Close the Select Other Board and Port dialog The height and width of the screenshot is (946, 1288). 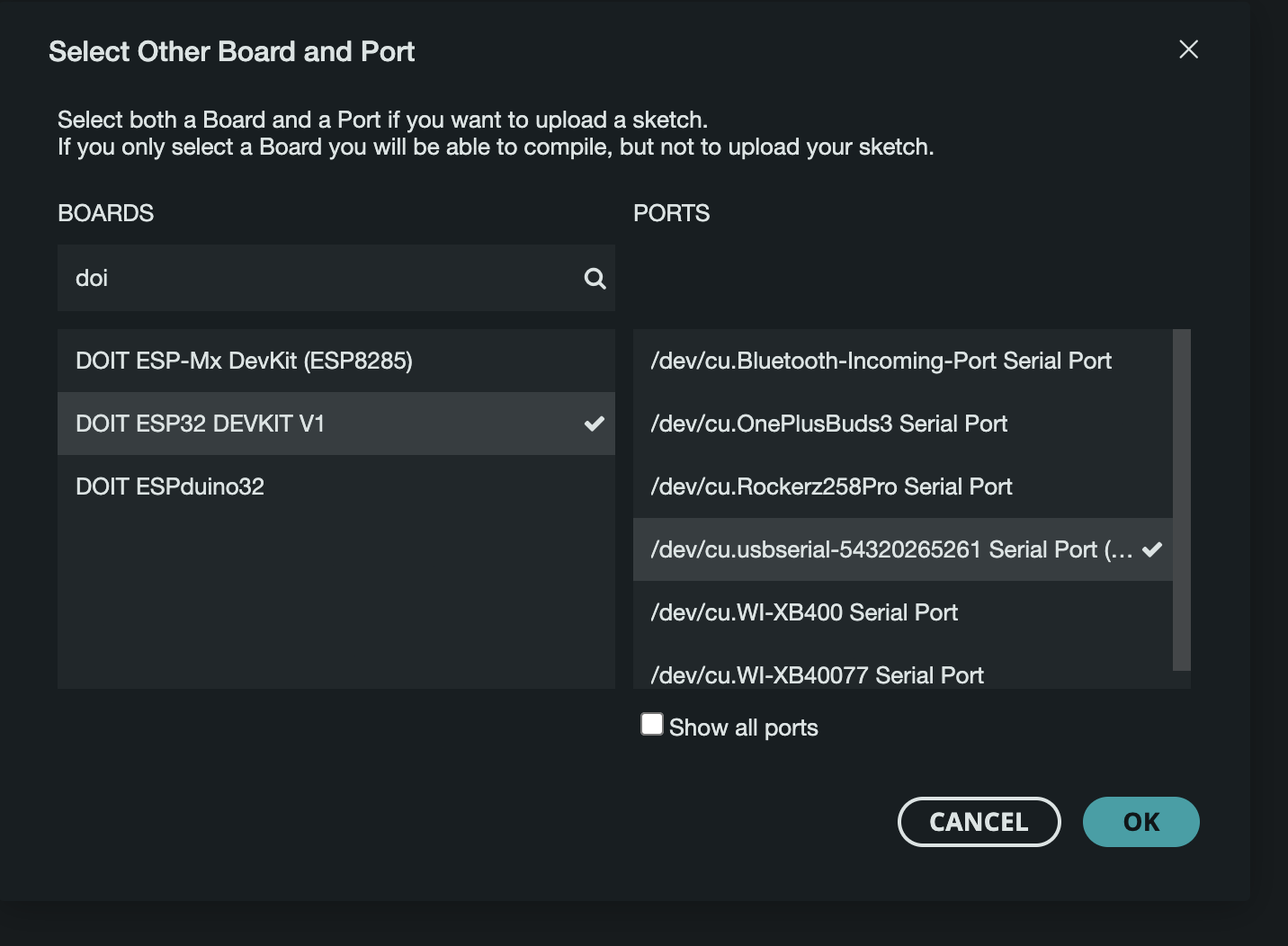(x=1188, y=49)
